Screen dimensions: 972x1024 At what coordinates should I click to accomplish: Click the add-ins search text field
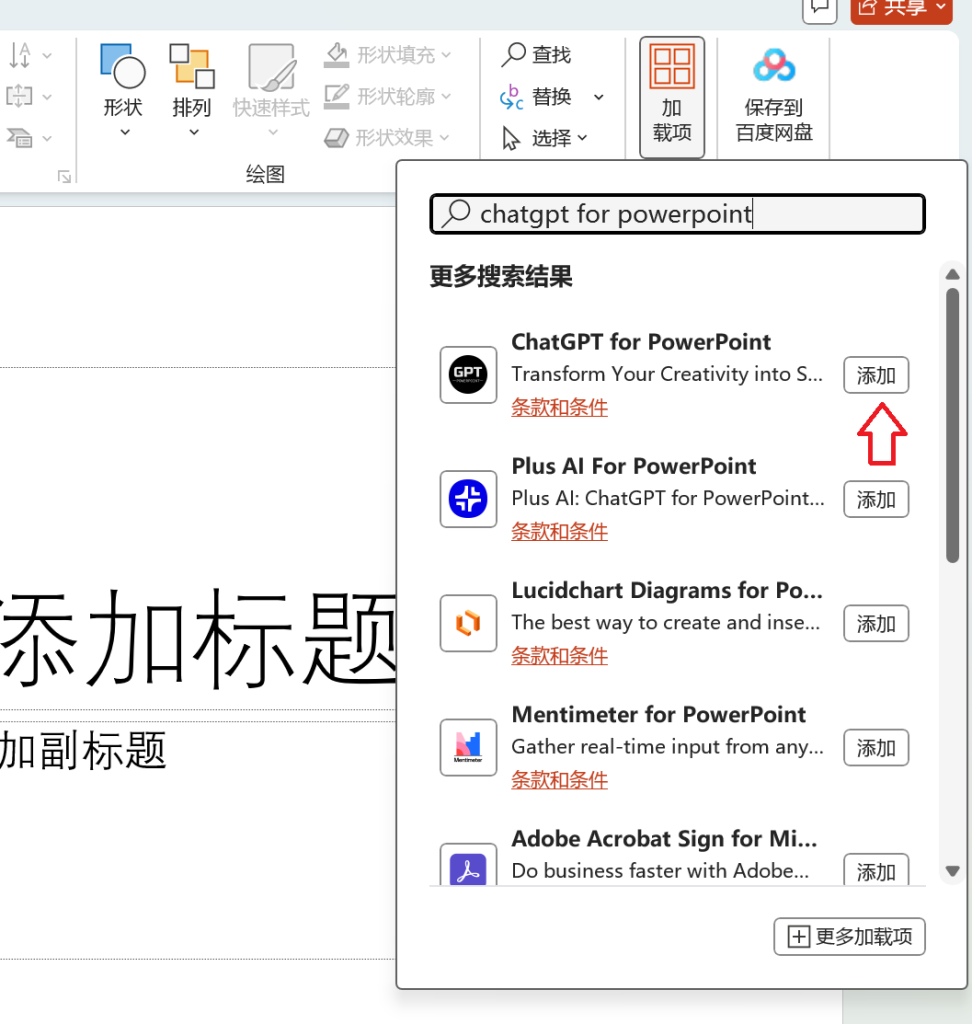[677, 214]
